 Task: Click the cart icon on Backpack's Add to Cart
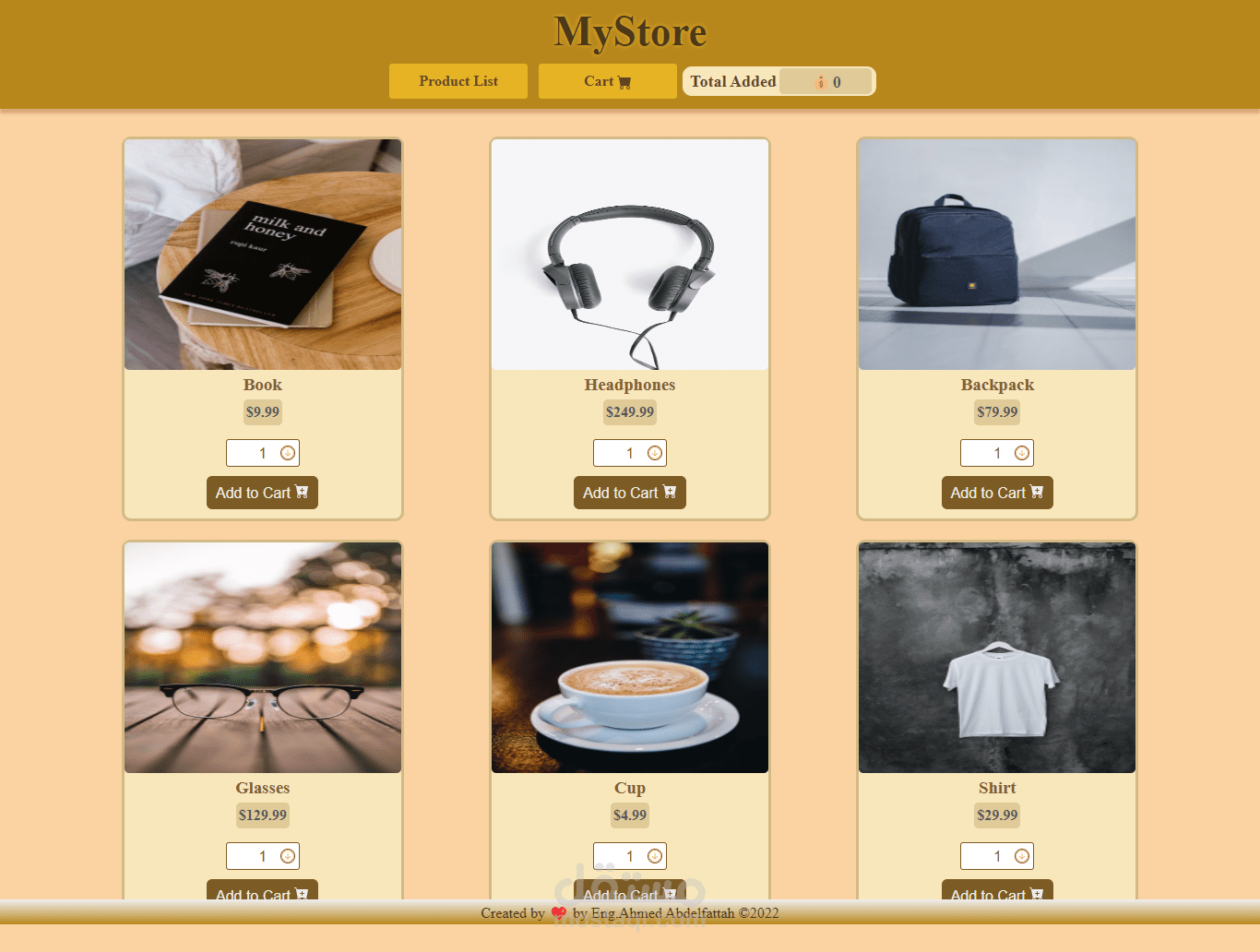[x=1037, y=493]
